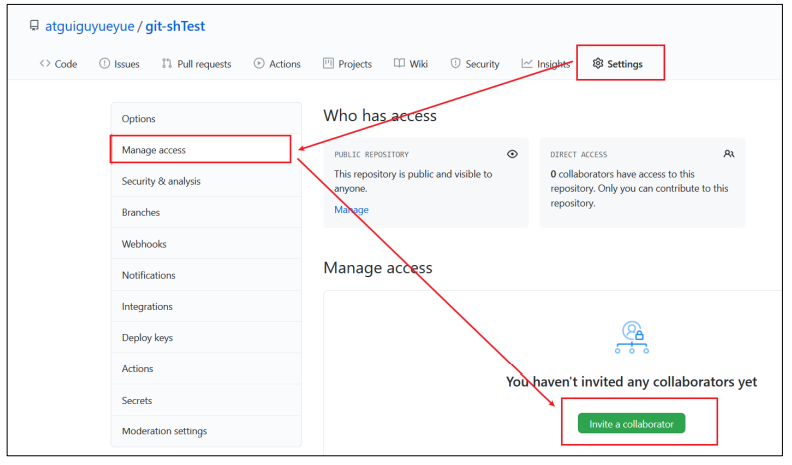Open the Settings tab
This screenshot has height=465, width=792.
click(x=618, y=64)
